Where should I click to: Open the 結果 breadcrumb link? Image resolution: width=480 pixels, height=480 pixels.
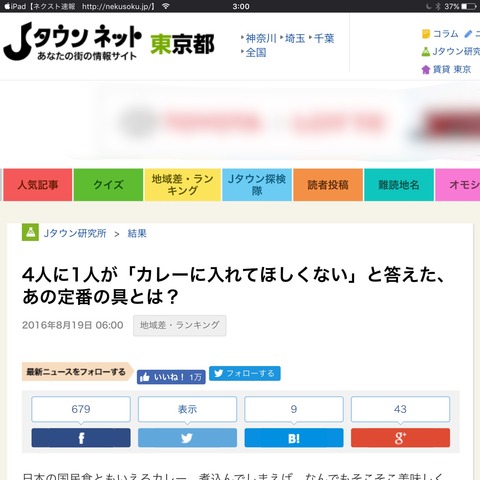(137, 233)
